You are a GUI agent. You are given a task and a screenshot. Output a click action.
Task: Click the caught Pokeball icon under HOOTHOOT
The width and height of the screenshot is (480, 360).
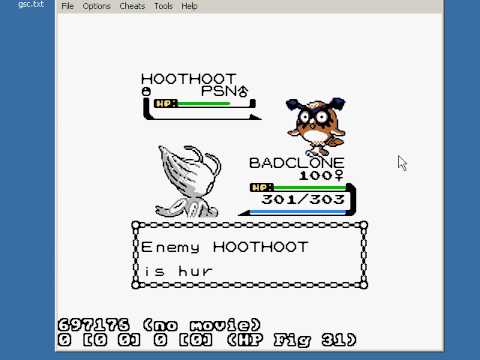(146, 91)
